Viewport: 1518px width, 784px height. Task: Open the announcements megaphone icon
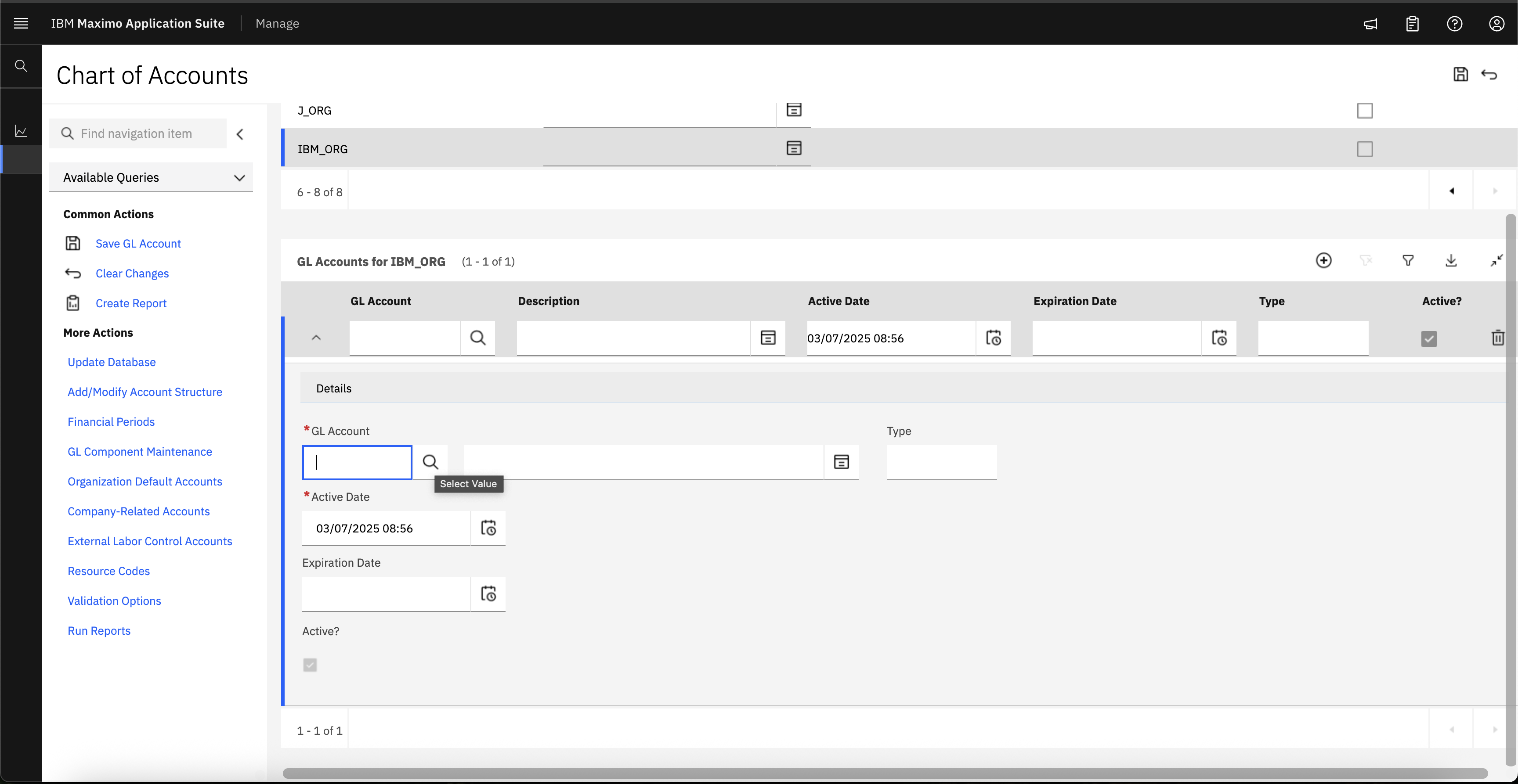pyautogui.click(x=1371, y=24)
